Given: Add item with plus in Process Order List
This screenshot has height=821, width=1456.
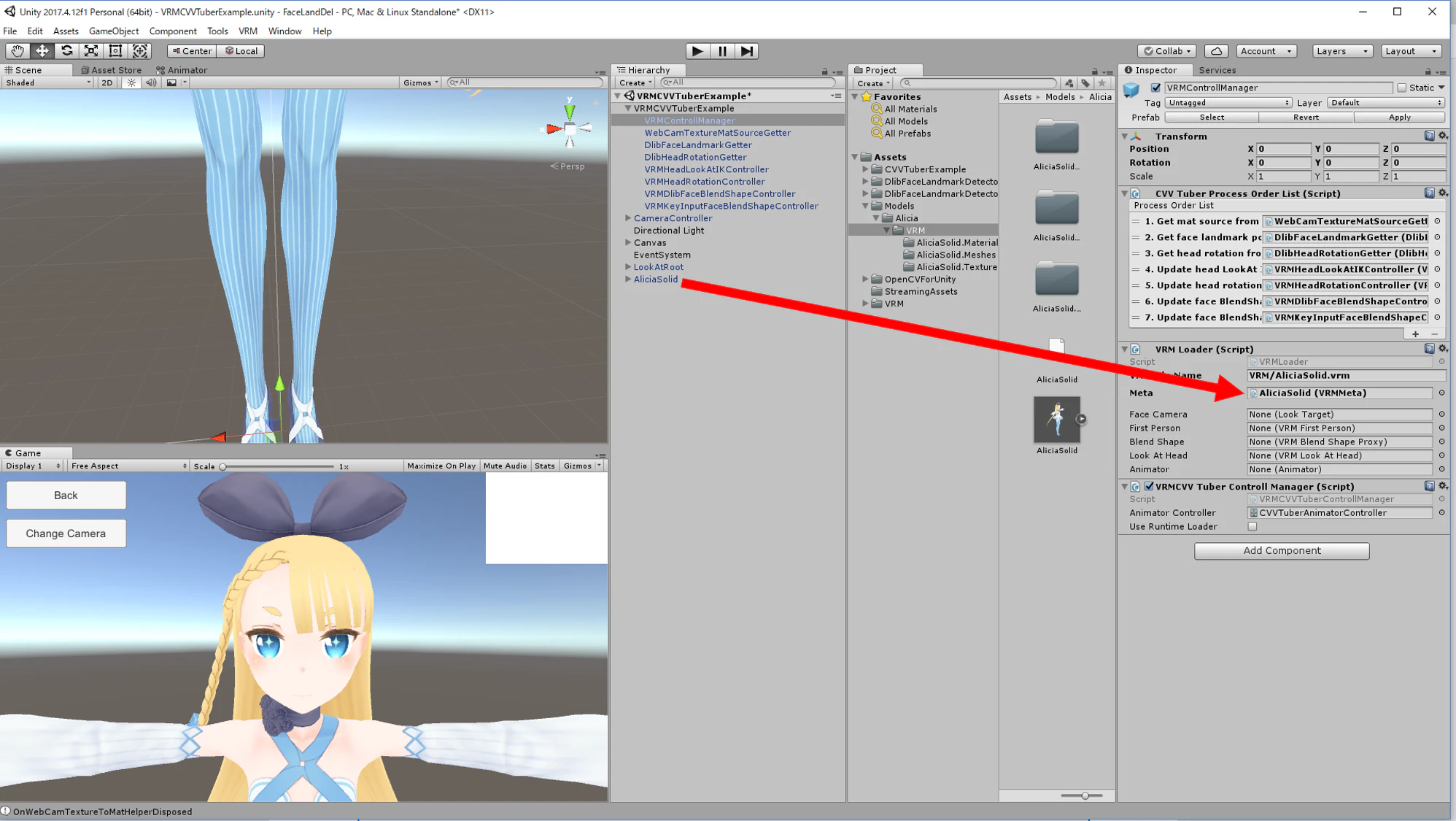Looking at the screenshot, I should coord(1415,334).
